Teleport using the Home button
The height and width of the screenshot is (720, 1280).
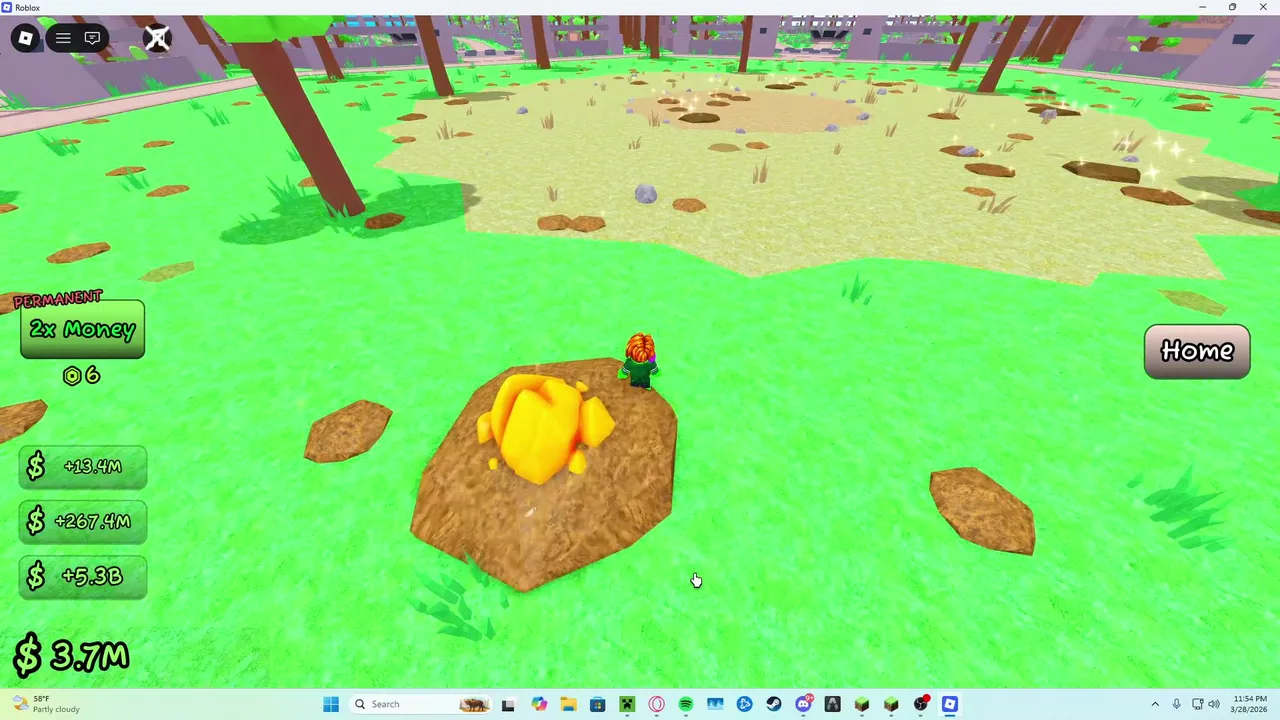tap(1197, 351)
